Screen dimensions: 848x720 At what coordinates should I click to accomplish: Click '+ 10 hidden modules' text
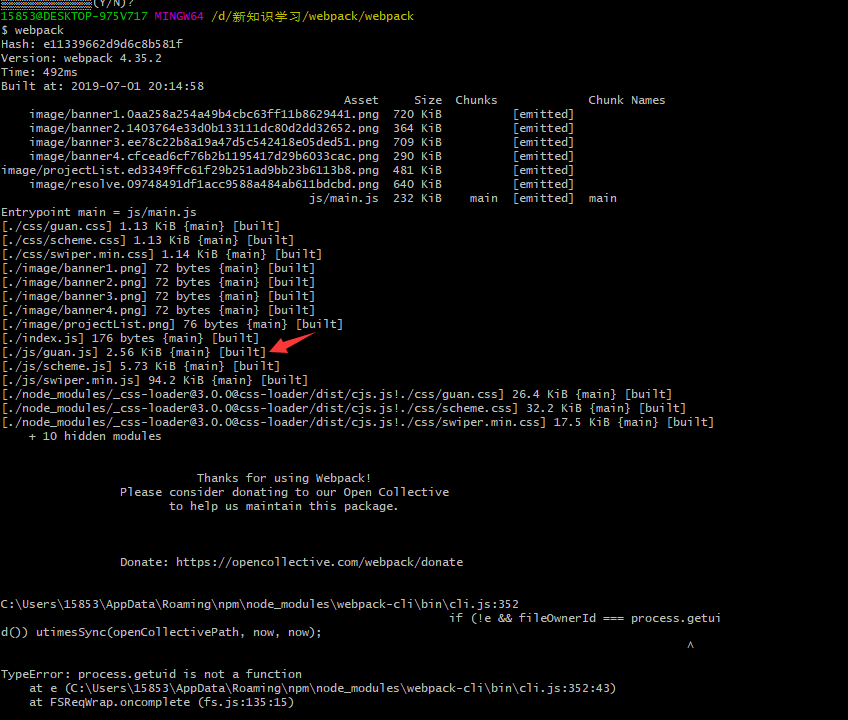click(95, 437)
